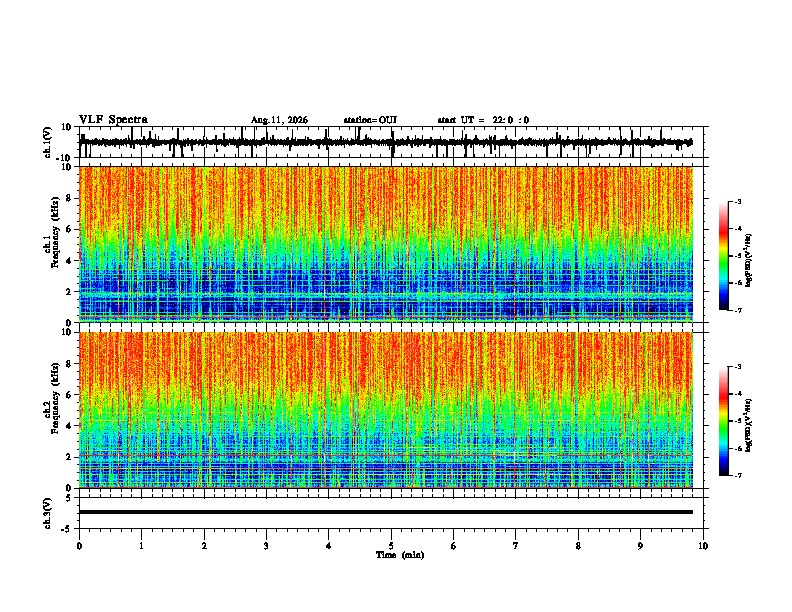This screenshot has height=612, width=792.
Task: Click '-3' on the ch.1 color bar
Action: point(738,201)
